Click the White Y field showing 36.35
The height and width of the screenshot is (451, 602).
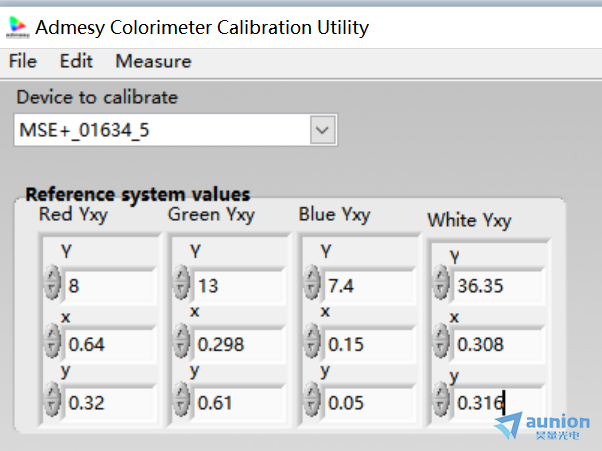[499, 286]
